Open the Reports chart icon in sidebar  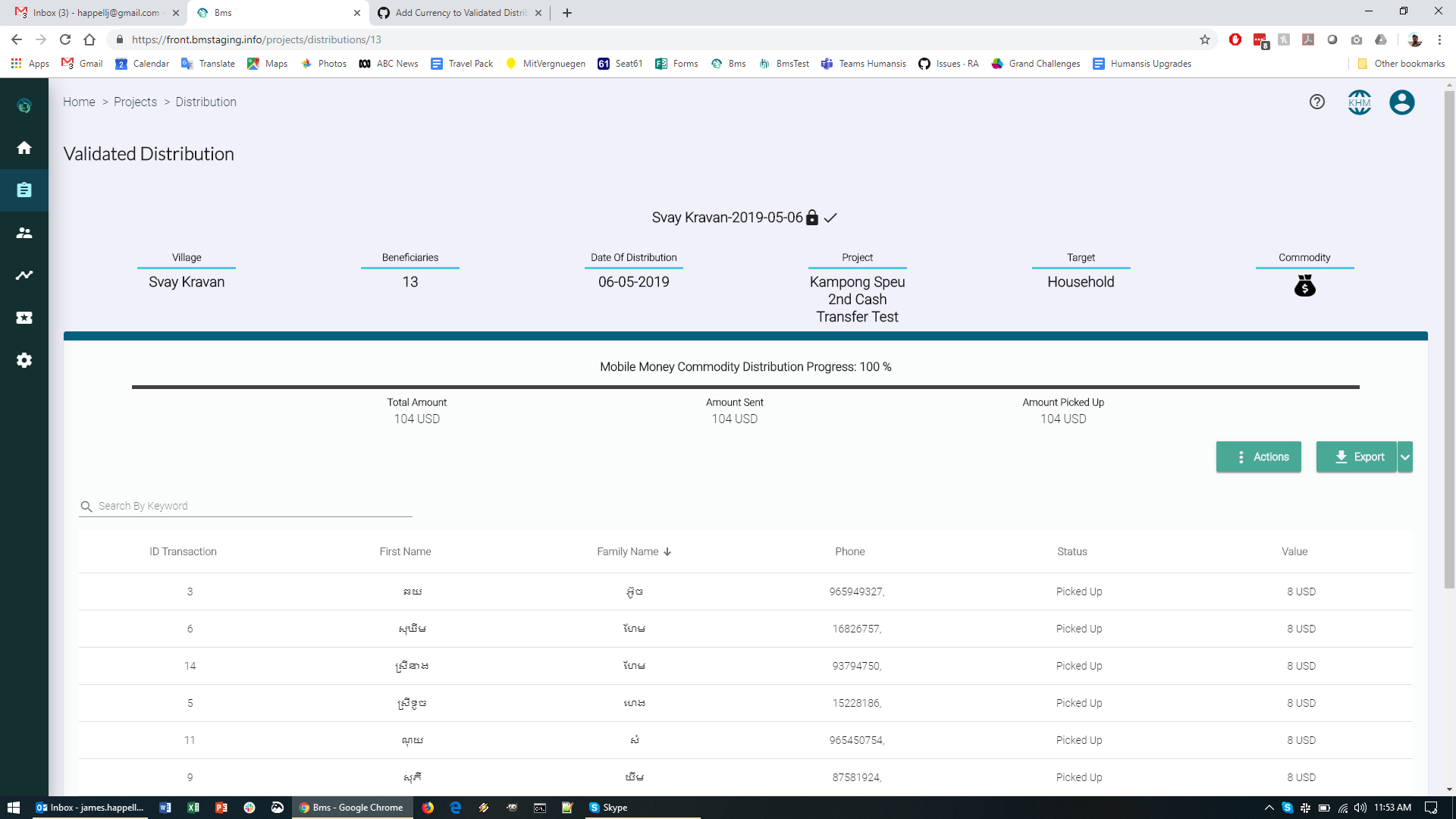pos(24,275)
